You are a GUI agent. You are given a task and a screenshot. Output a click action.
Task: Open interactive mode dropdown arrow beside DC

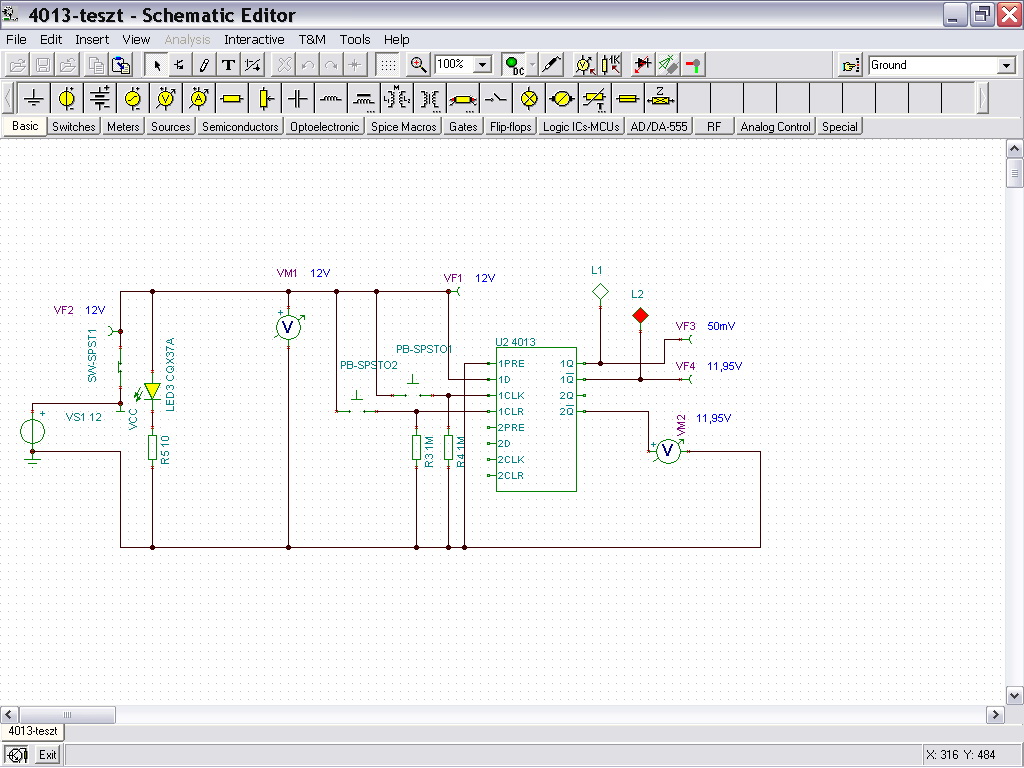click(532, 65)
